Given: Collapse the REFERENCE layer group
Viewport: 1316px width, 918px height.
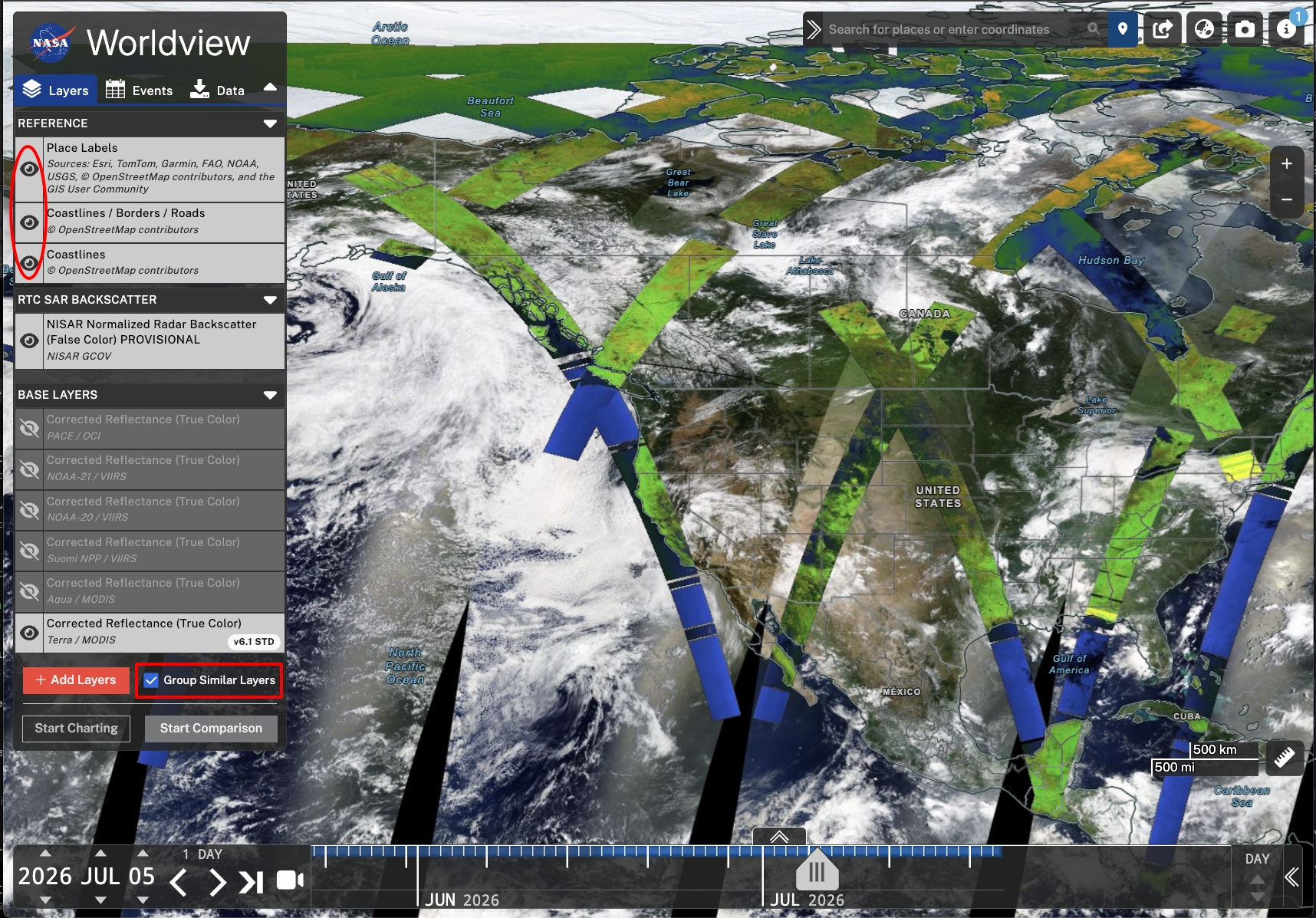Looking at the screenshot, I should pyautogui.click(x=270, y=123).
